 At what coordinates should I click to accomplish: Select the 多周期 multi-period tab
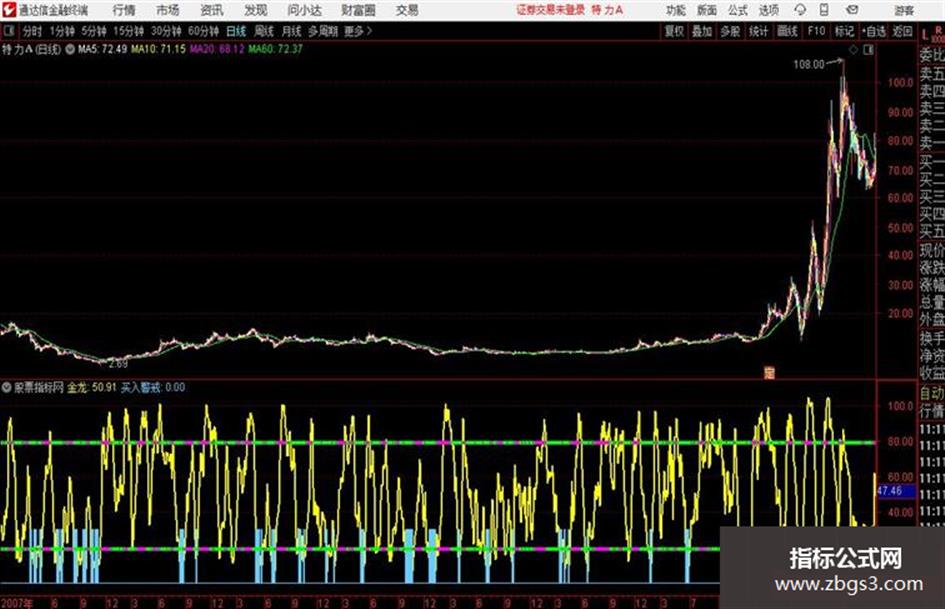pyautogui.click(x=323, y=31)
